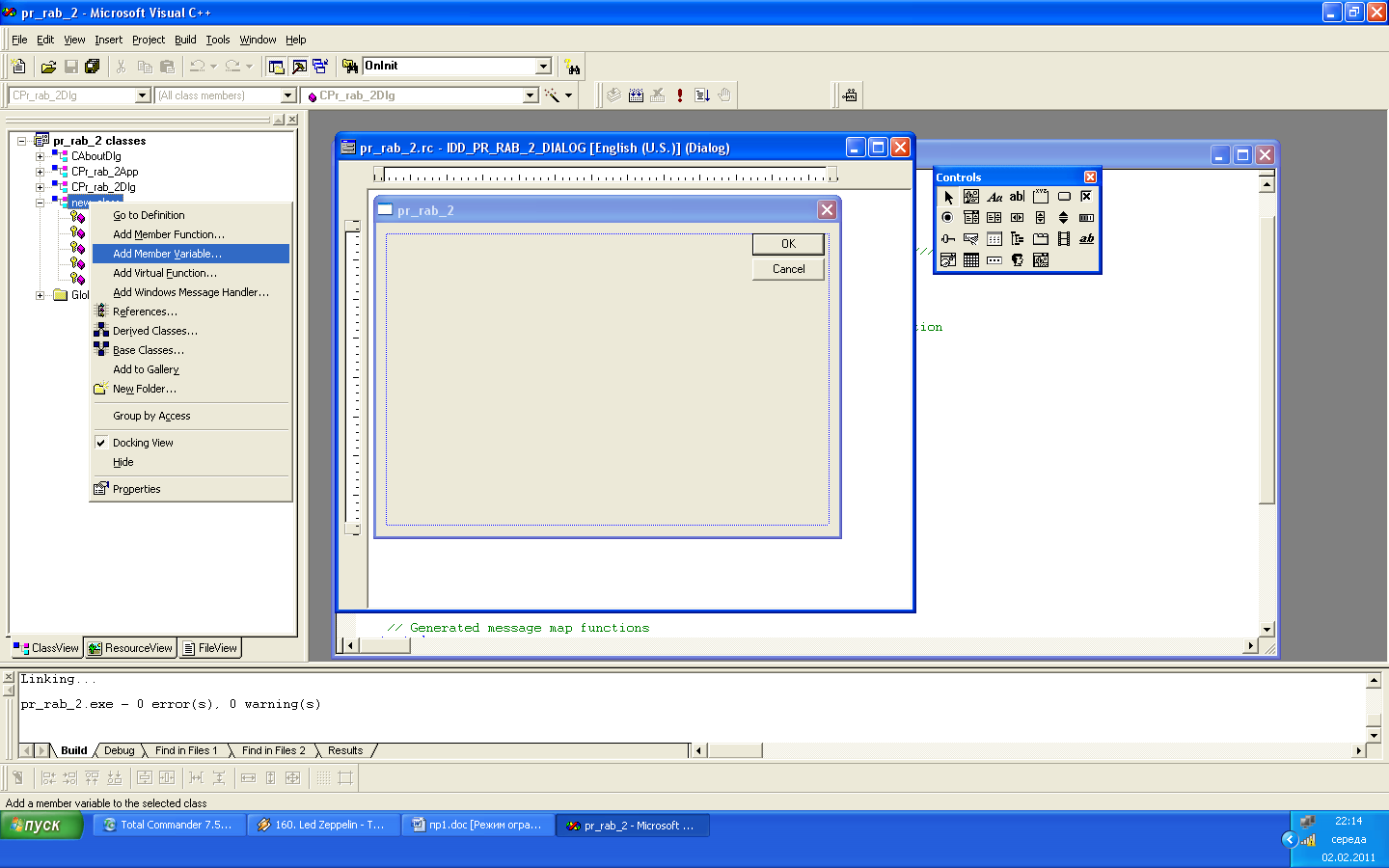
Task: Pick the Static Text control tool
Action: [994, 197]
